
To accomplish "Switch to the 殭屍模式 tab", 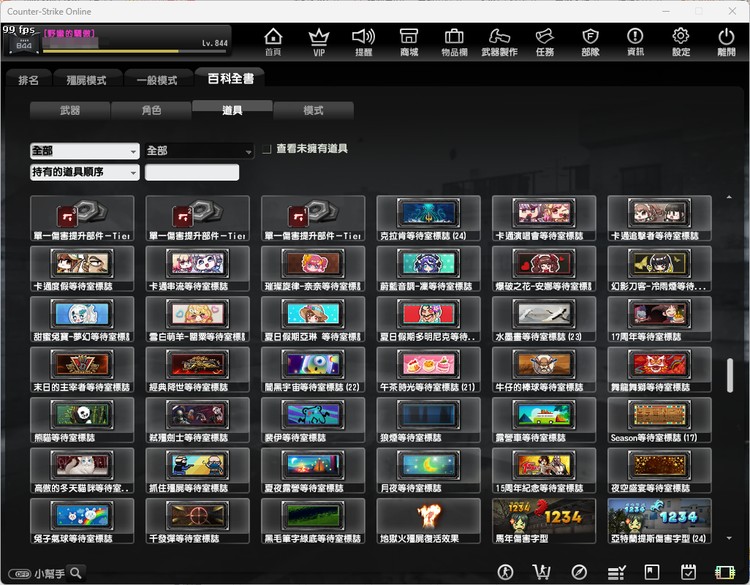I will pyautogui.click(x=87, y=80).
